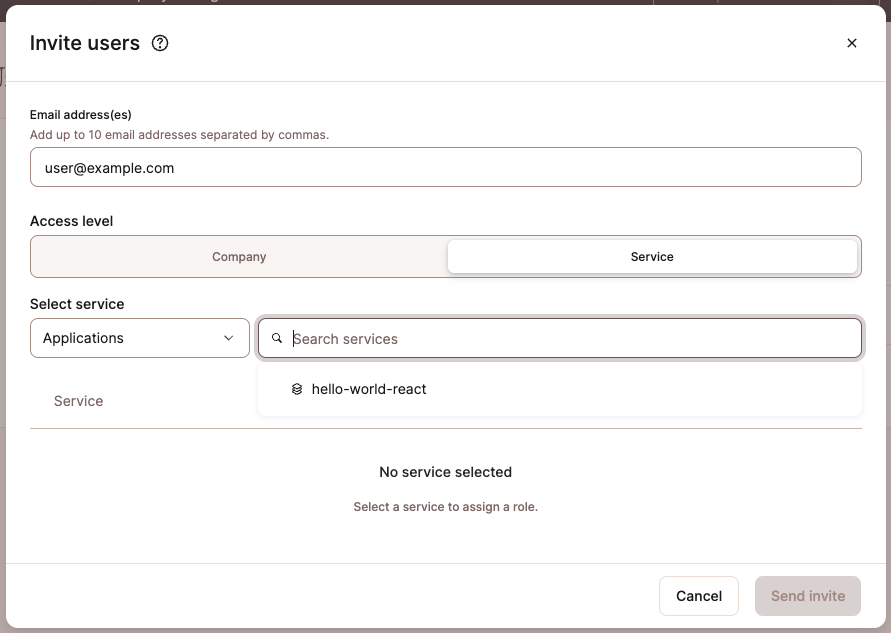Clear the user@example.com email entry
Viewport: 891px width, 633px height.
[x=445, y=167]
